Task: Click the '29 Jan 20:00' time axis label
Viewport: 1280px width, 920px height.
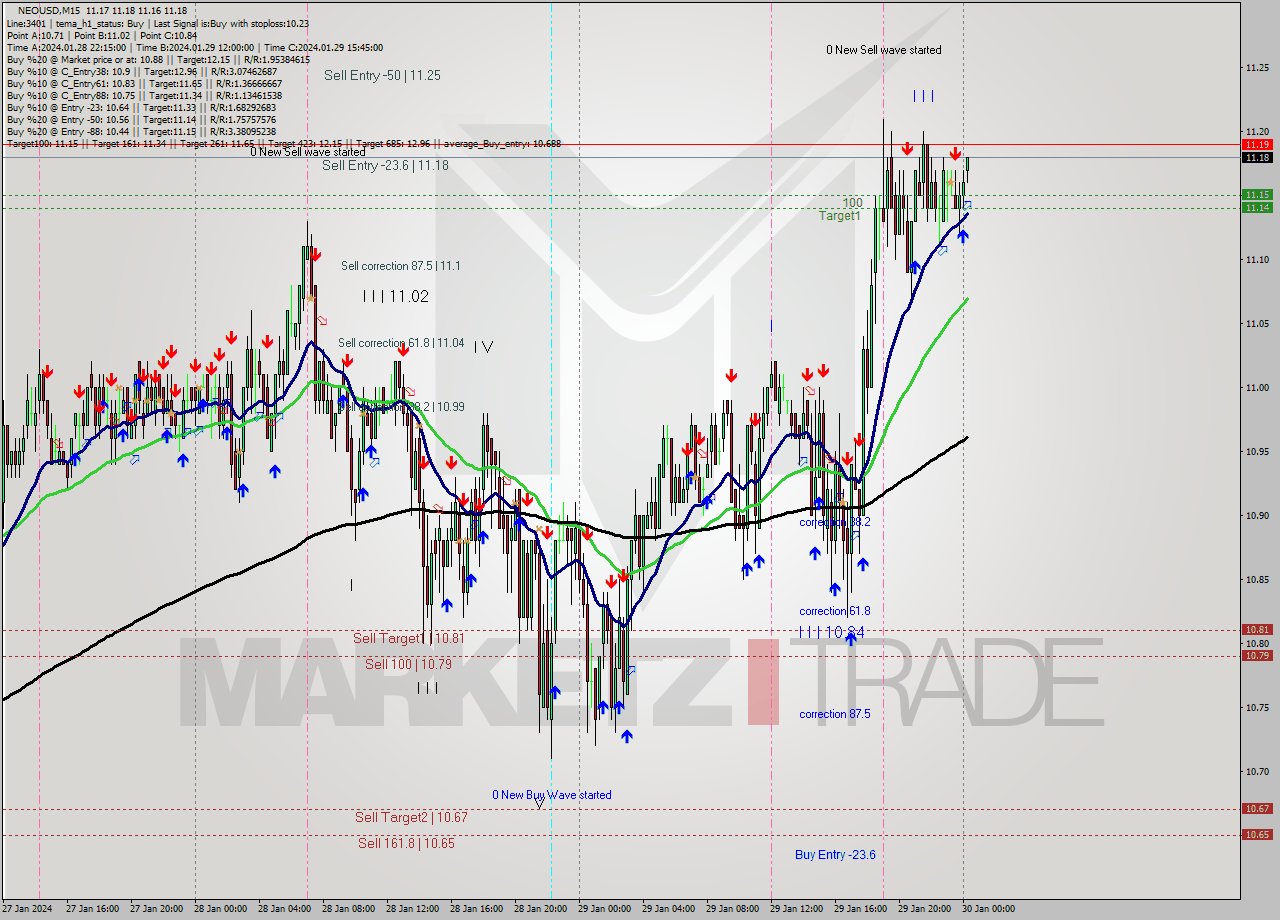Action: [925, 909]
